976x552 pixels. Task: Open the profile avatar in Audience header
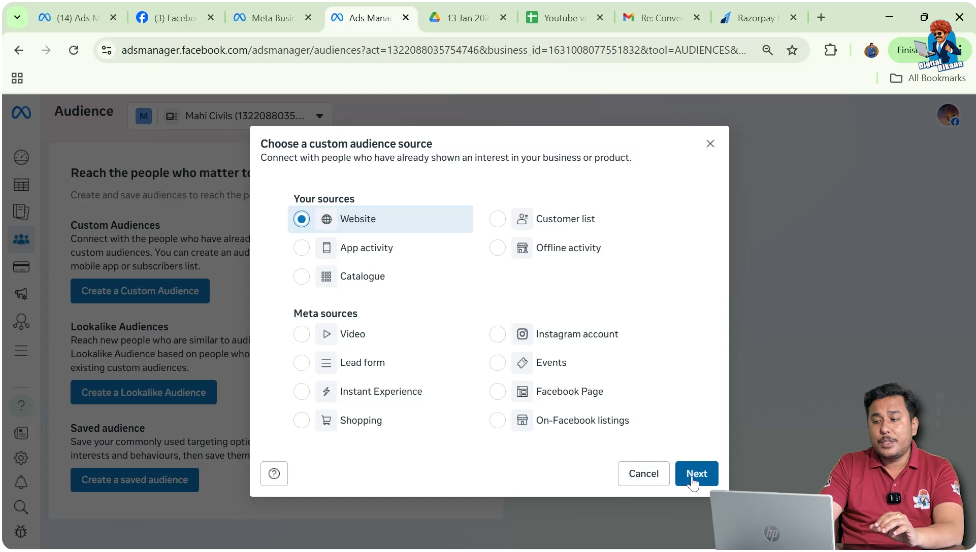point(948,115)
